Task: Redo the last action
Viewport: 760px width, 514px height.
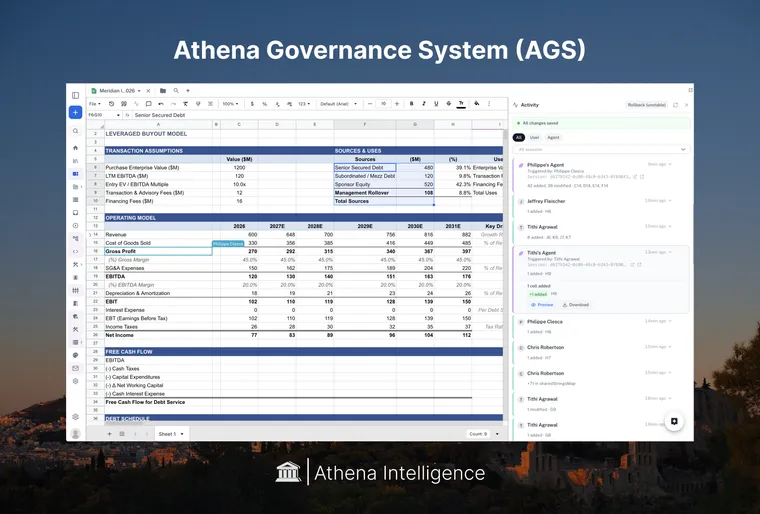Action: coord(173,104)
